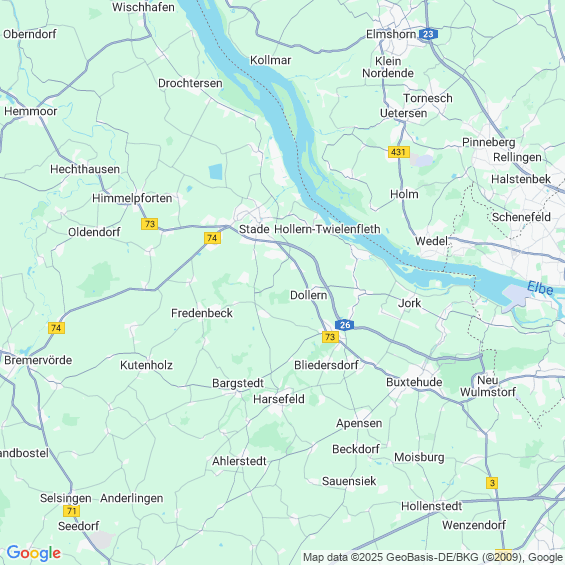
Task: Click the Harsefeld town label
Action: (x=279, y=399)
